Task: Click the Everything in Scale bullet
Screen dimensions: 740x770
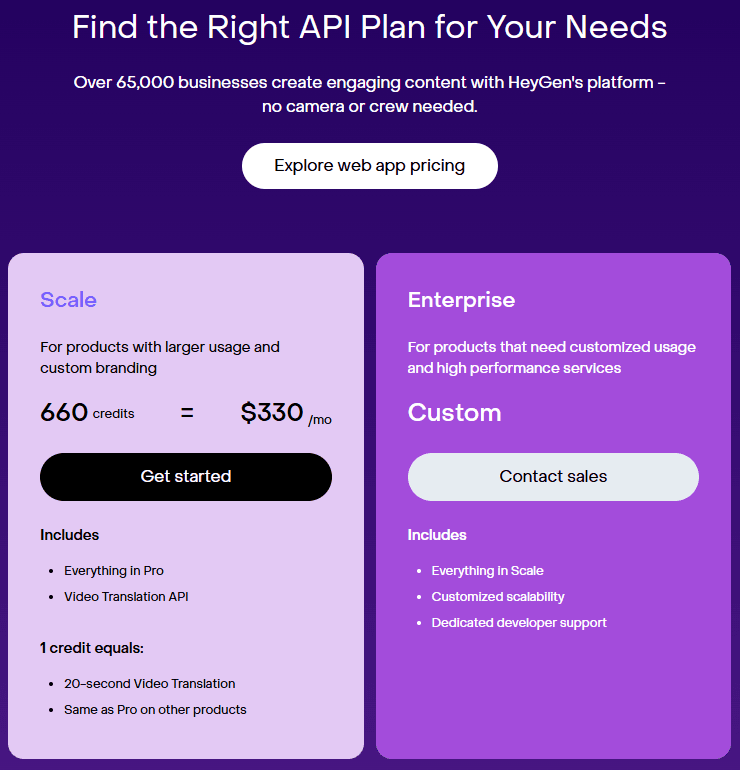Action: click(x=487, y=571)
